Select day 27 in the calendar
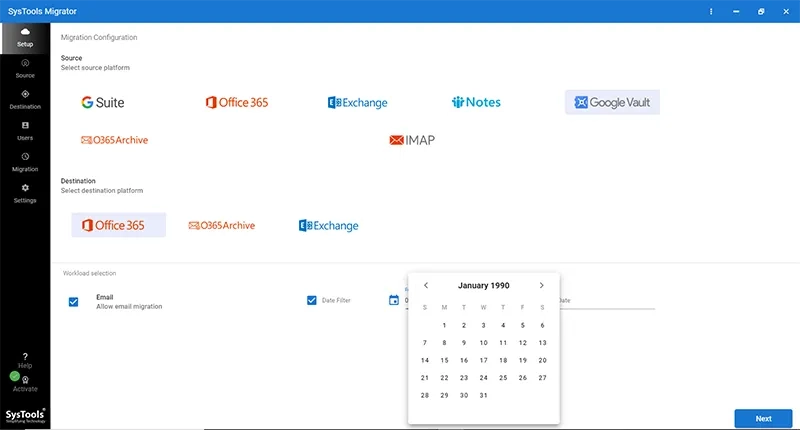This screenshot has width=800, height=430. 542,378
